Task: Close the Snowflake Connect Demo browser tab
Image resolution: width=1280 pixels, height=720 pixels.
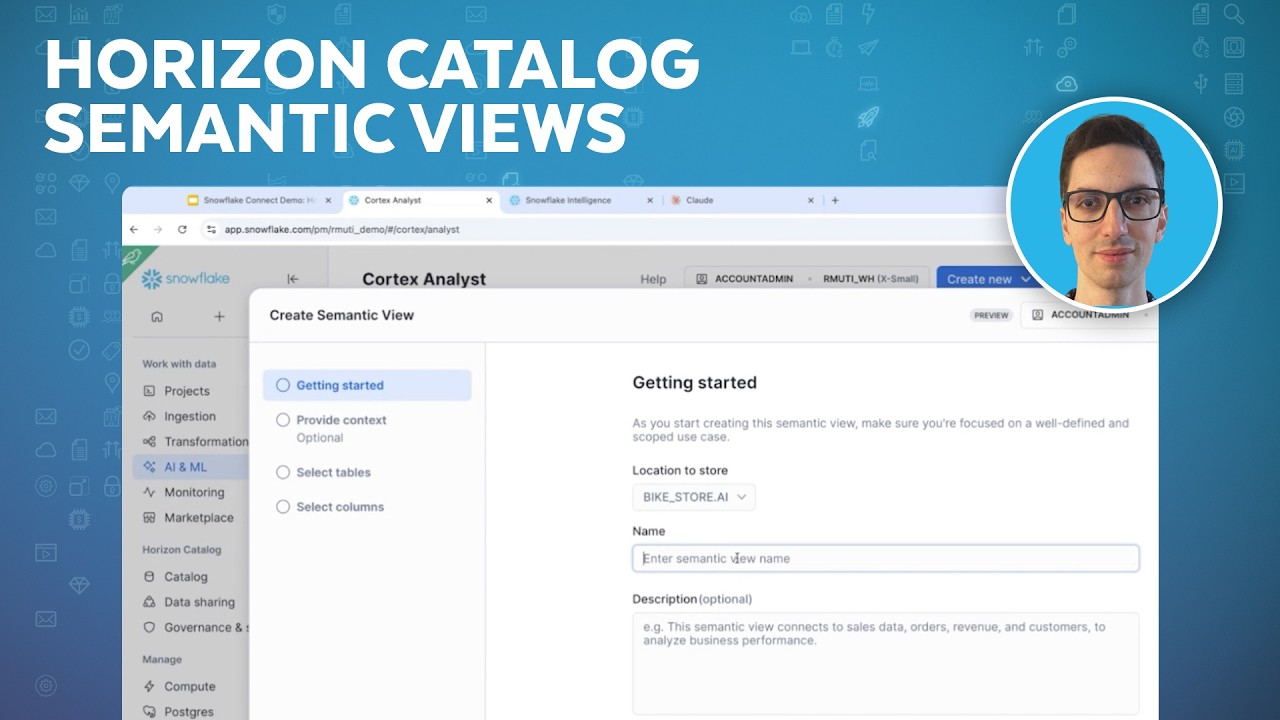Action: pos(328,200)
